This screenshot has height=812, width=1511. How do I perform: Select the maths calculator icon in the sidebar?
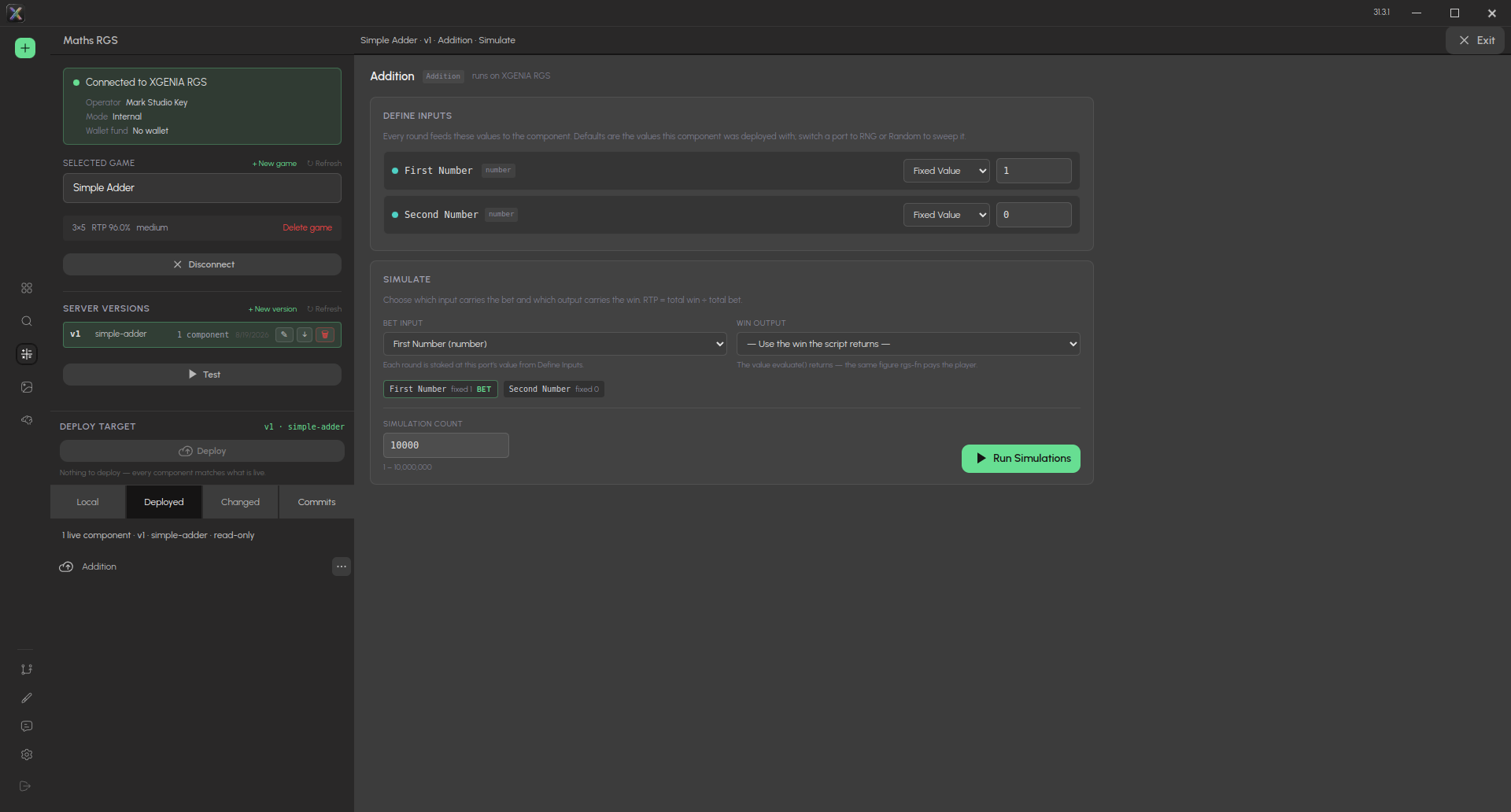tap(27, 354)
